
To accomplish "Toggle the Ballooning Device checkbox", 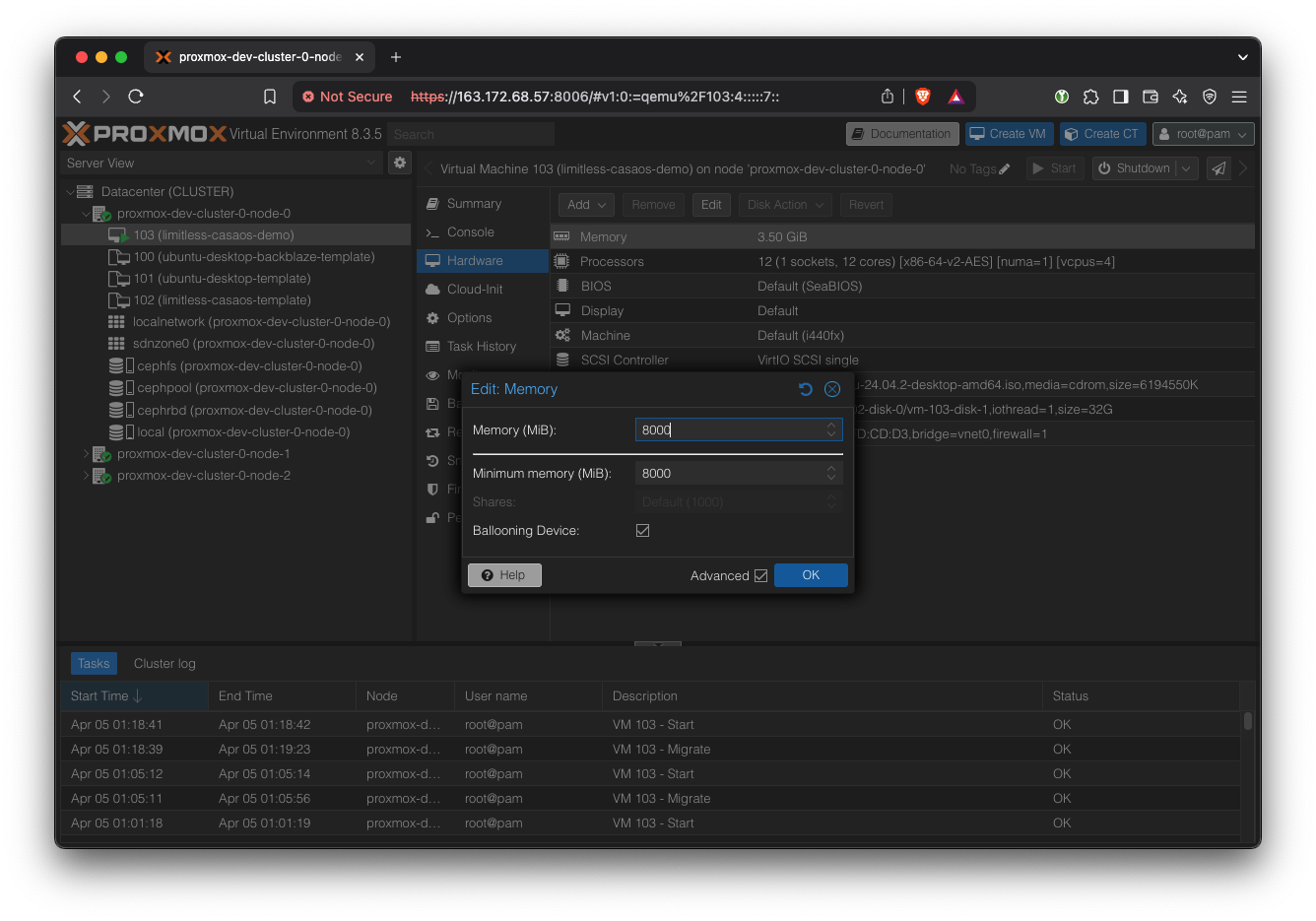I will (643, 531).
